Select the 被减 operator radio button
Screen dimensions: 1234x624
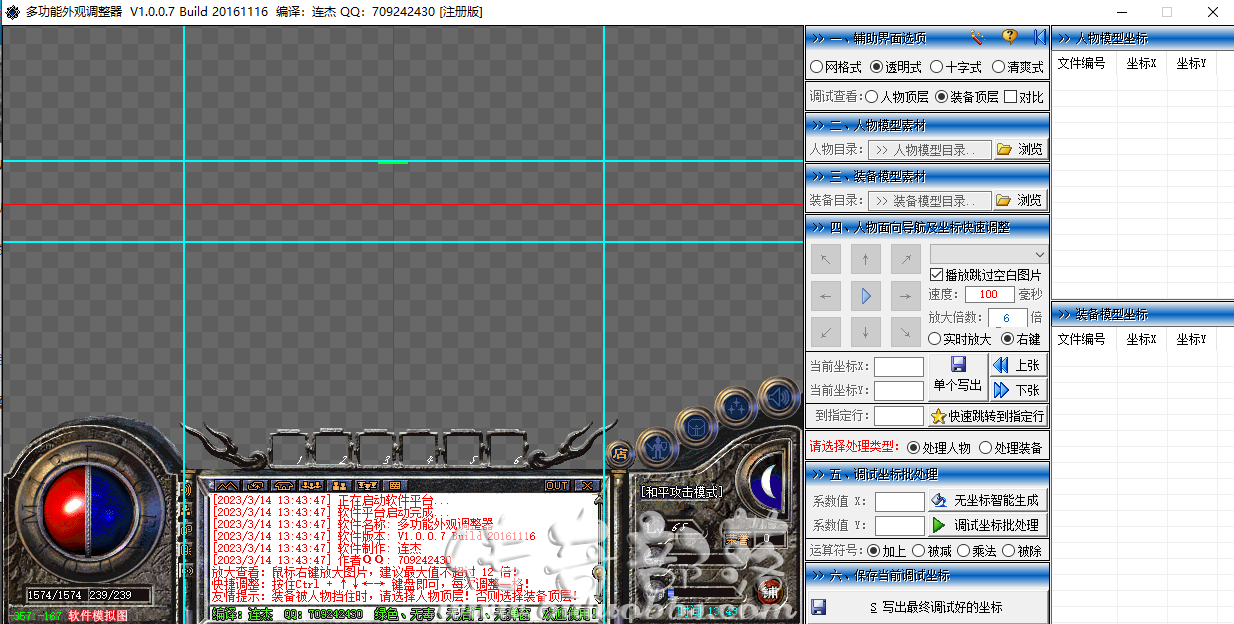[933, 551]
